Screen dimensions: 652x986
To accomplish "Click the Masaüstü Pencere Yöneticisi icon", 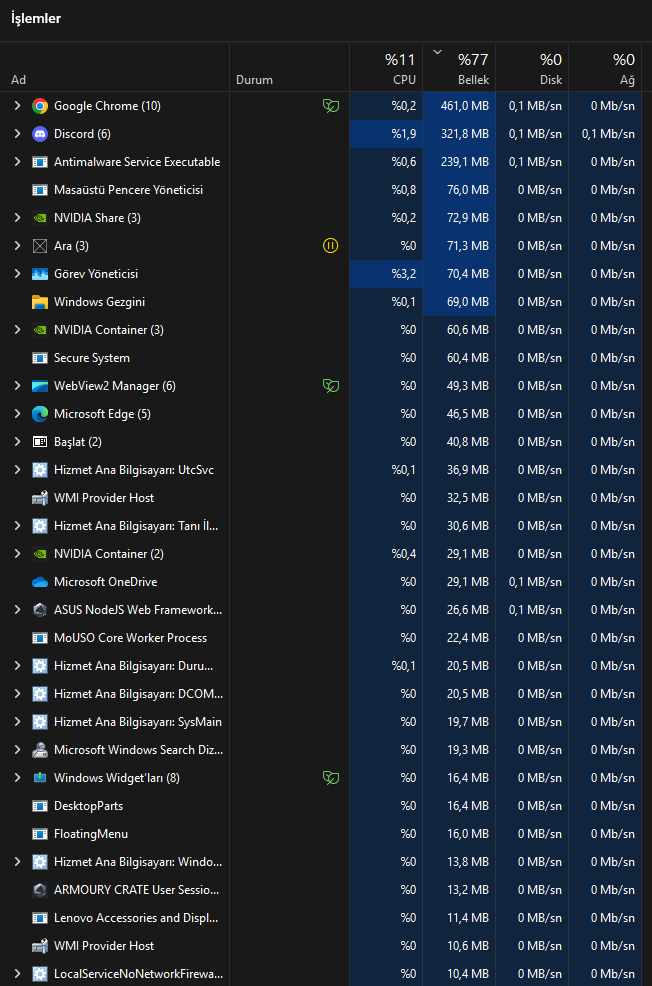I will click(40, 190).
